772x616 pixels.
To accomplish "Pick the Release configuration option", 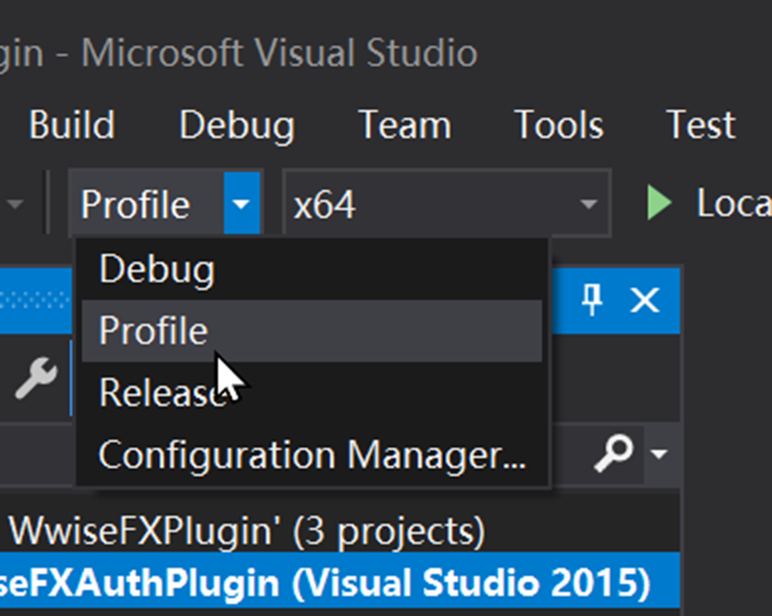I will [x=160, y=393].
